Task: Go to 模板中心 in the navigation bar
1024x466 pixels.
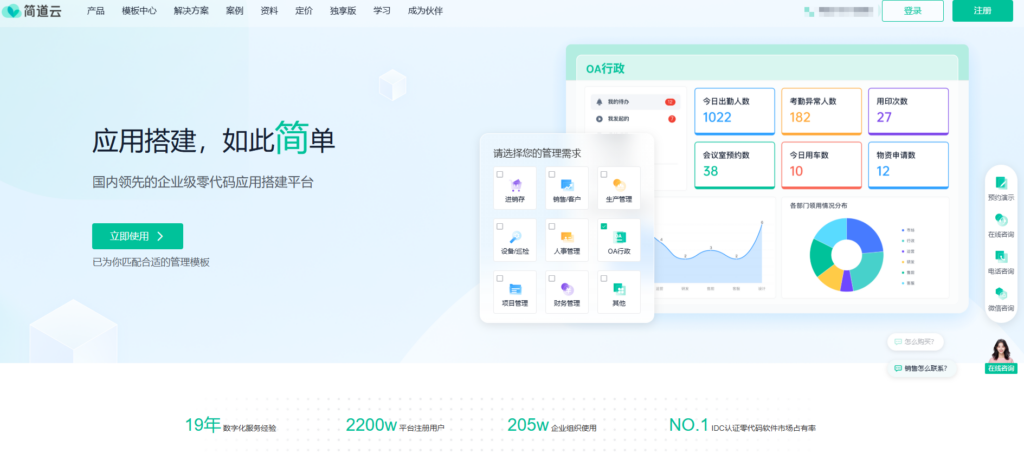Action: click(x=140, y=11)
